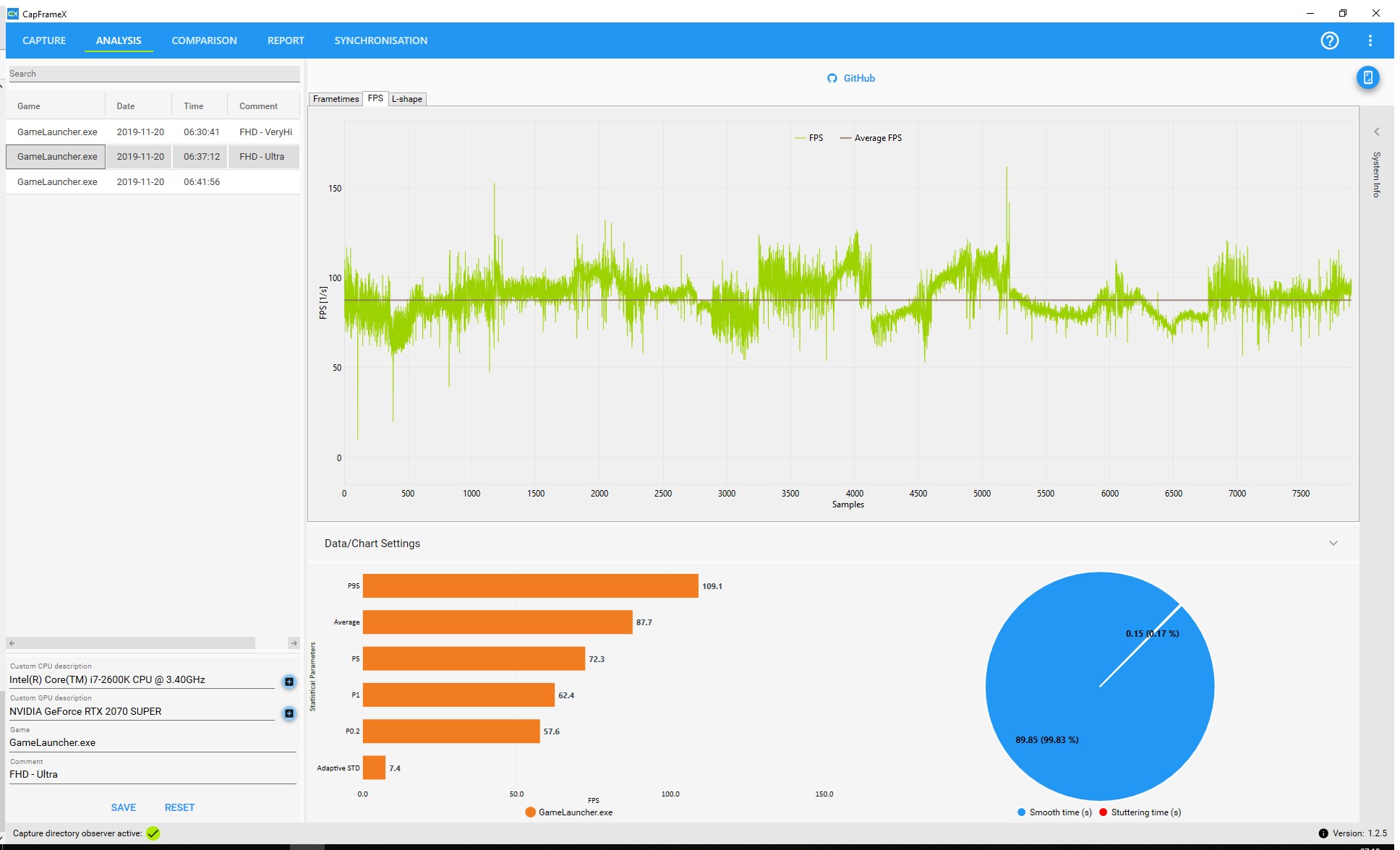Open the GitHub link

pos(851,78)
